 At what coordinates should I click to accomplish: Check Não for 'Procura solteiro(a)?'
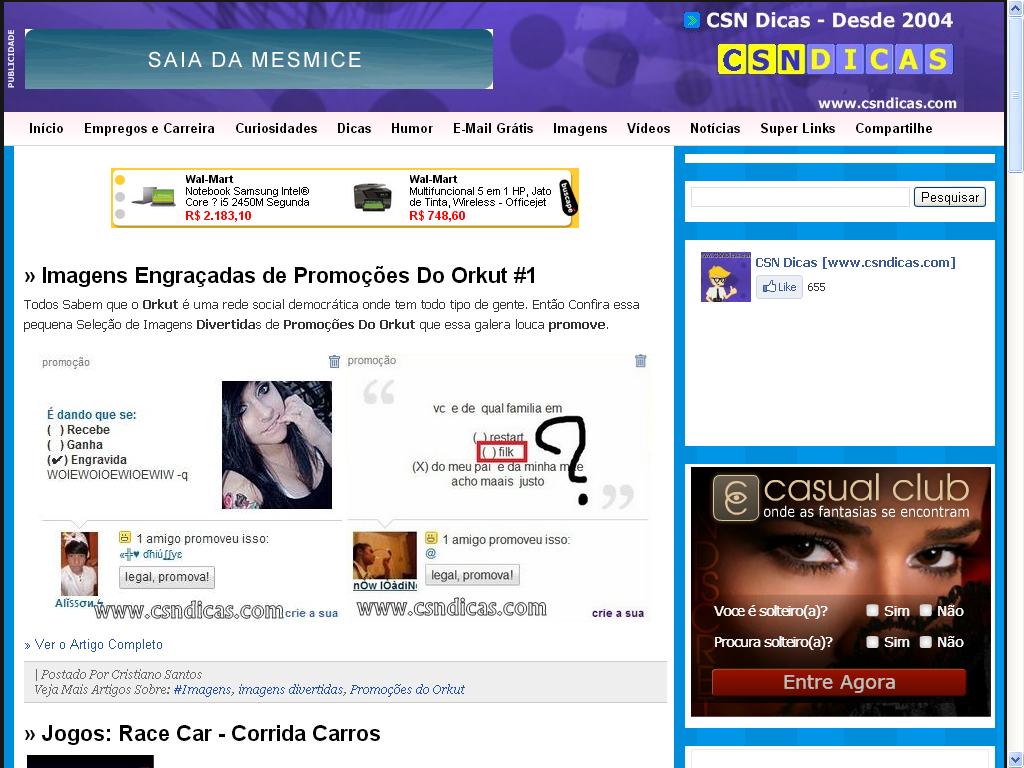[925, 642]
